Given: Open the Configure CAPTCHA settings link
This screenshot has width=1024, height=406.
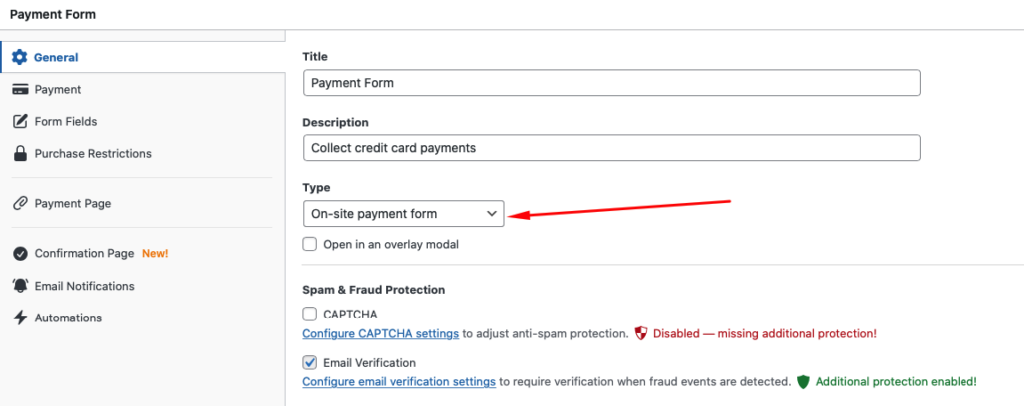Looking at the screenshot, I should tap(380, 332).
